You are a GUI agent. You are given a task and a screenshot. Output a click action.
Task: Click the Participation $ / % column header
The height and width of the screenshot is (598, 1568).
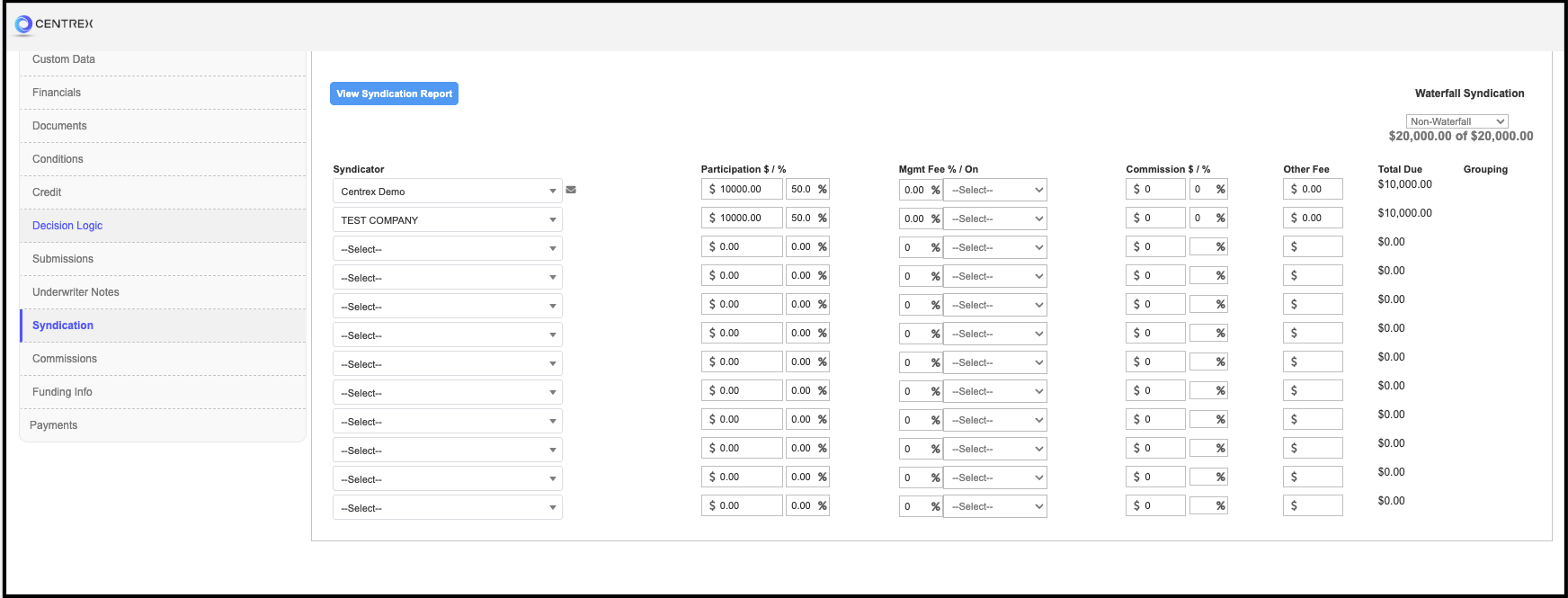pyautogui.click(x=744, y=169)
